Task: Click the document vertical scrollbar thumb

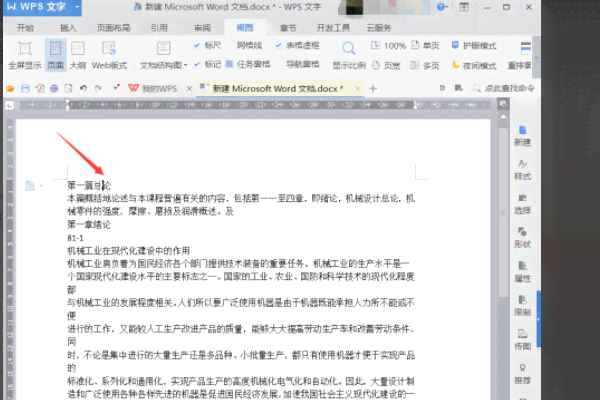Action: point(504,212)
